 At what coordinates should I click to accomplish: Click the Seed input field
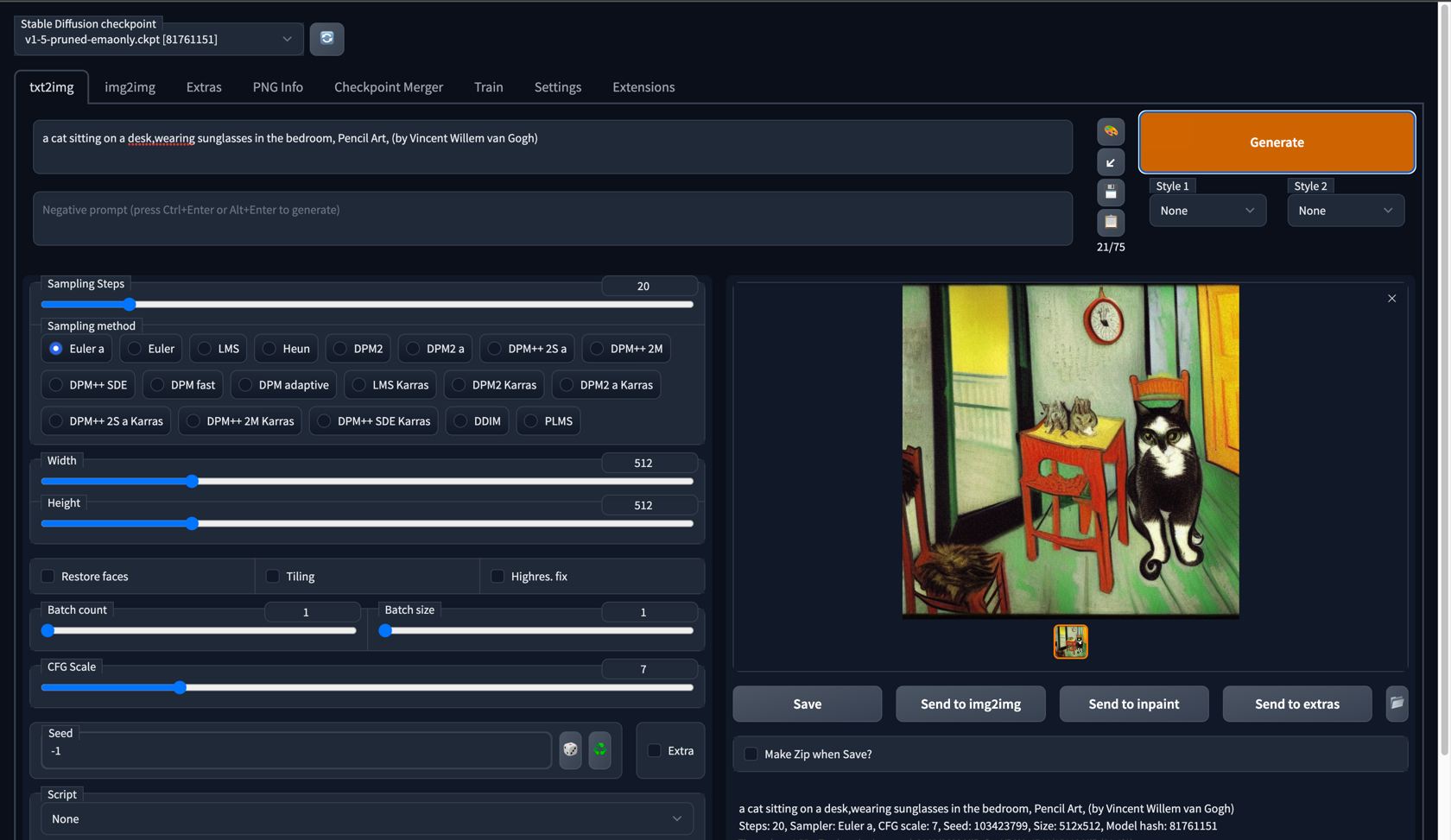point(296,751)
